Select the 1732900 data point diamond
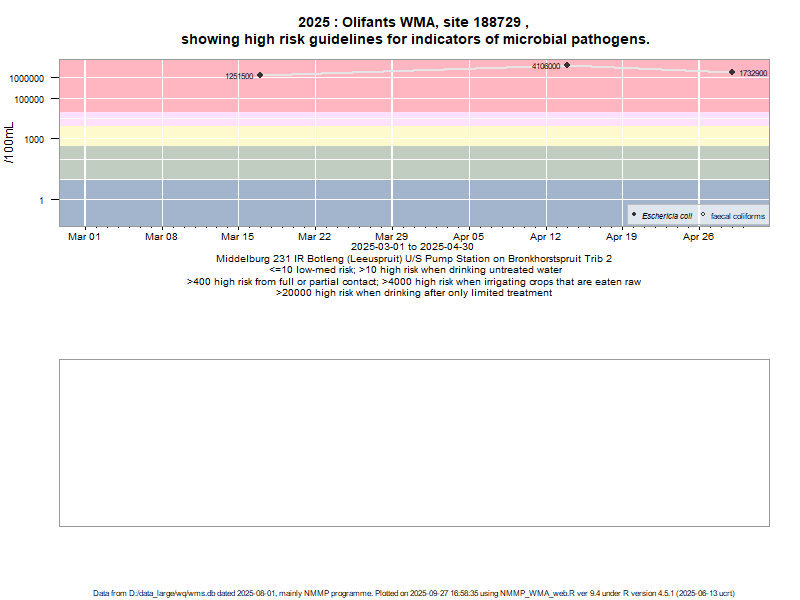The image size is (800, 600). (x=732, y=72)
